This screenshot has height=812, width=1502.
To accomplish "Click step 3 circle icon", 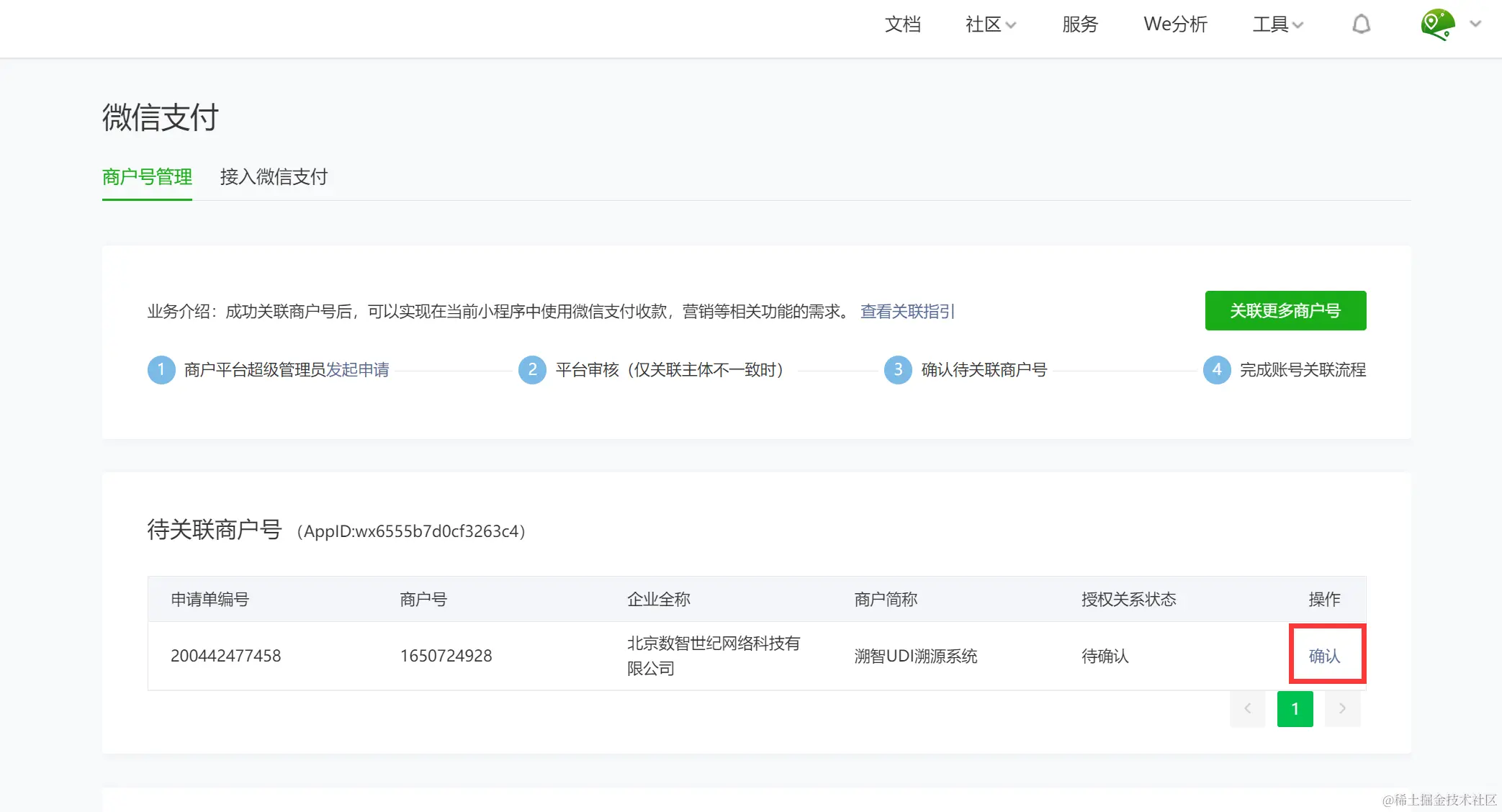I will (898, 370).
